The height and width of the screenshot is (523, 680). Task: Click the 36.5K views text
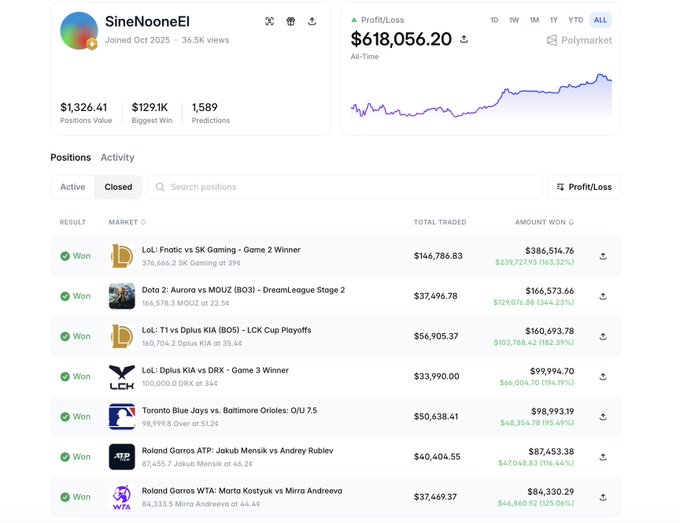click(206, 40)
